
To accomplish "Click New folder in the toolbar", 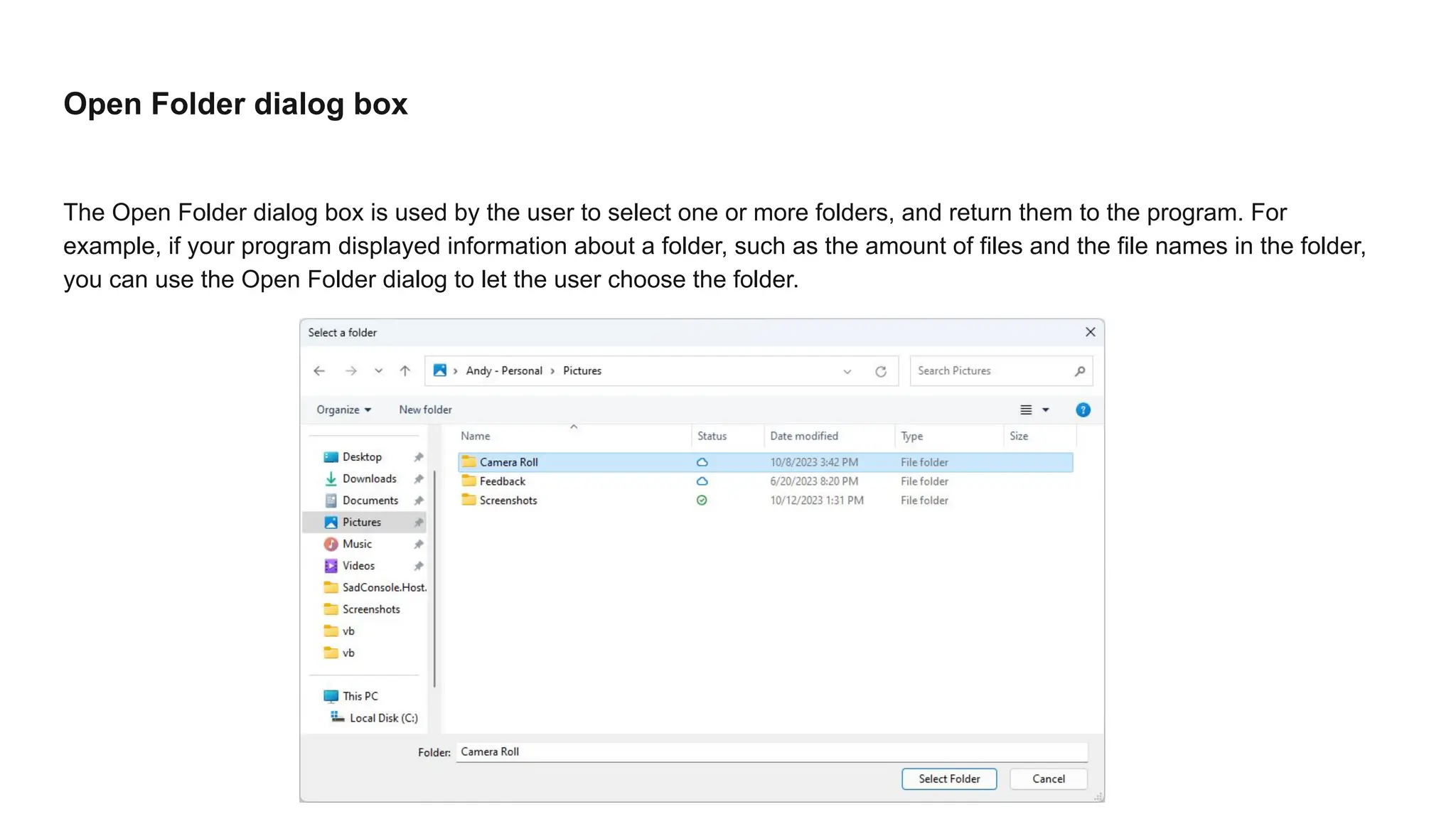I will [x=425, y=410].
